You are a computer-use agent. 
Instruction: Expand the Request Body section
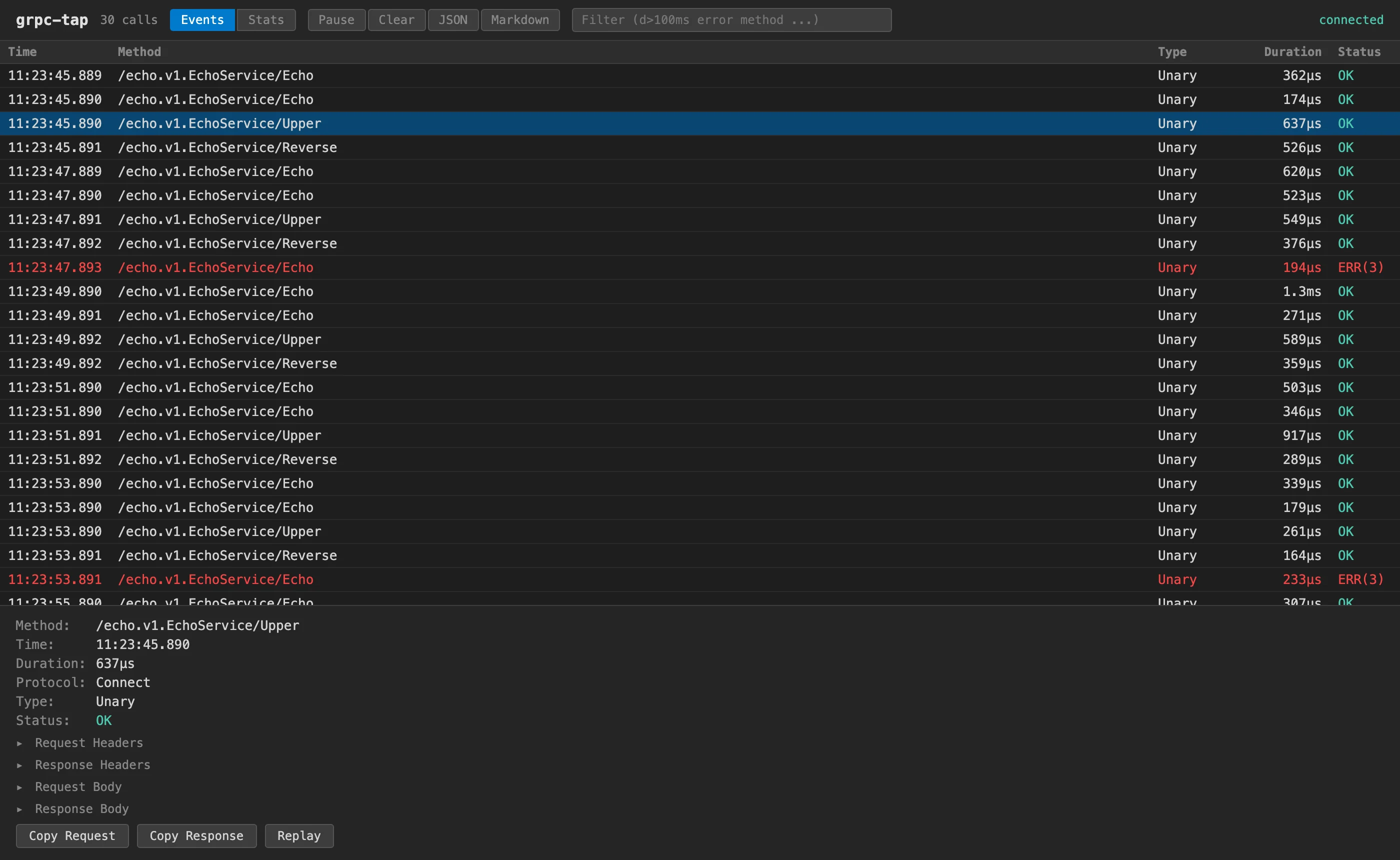coord(69,786)
